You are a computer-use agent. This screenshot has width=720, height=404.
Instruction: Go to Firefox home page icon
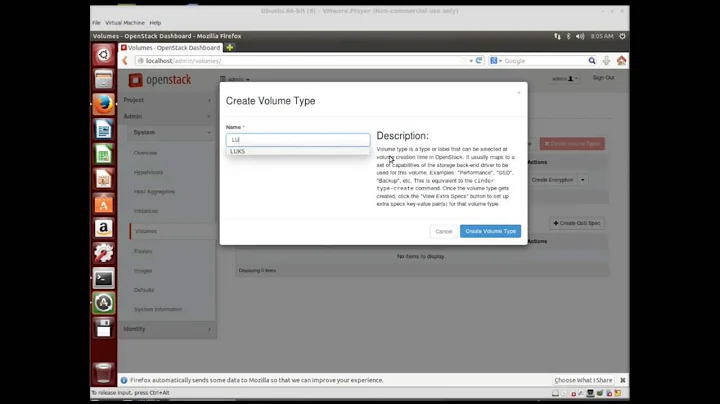point(621,61)
